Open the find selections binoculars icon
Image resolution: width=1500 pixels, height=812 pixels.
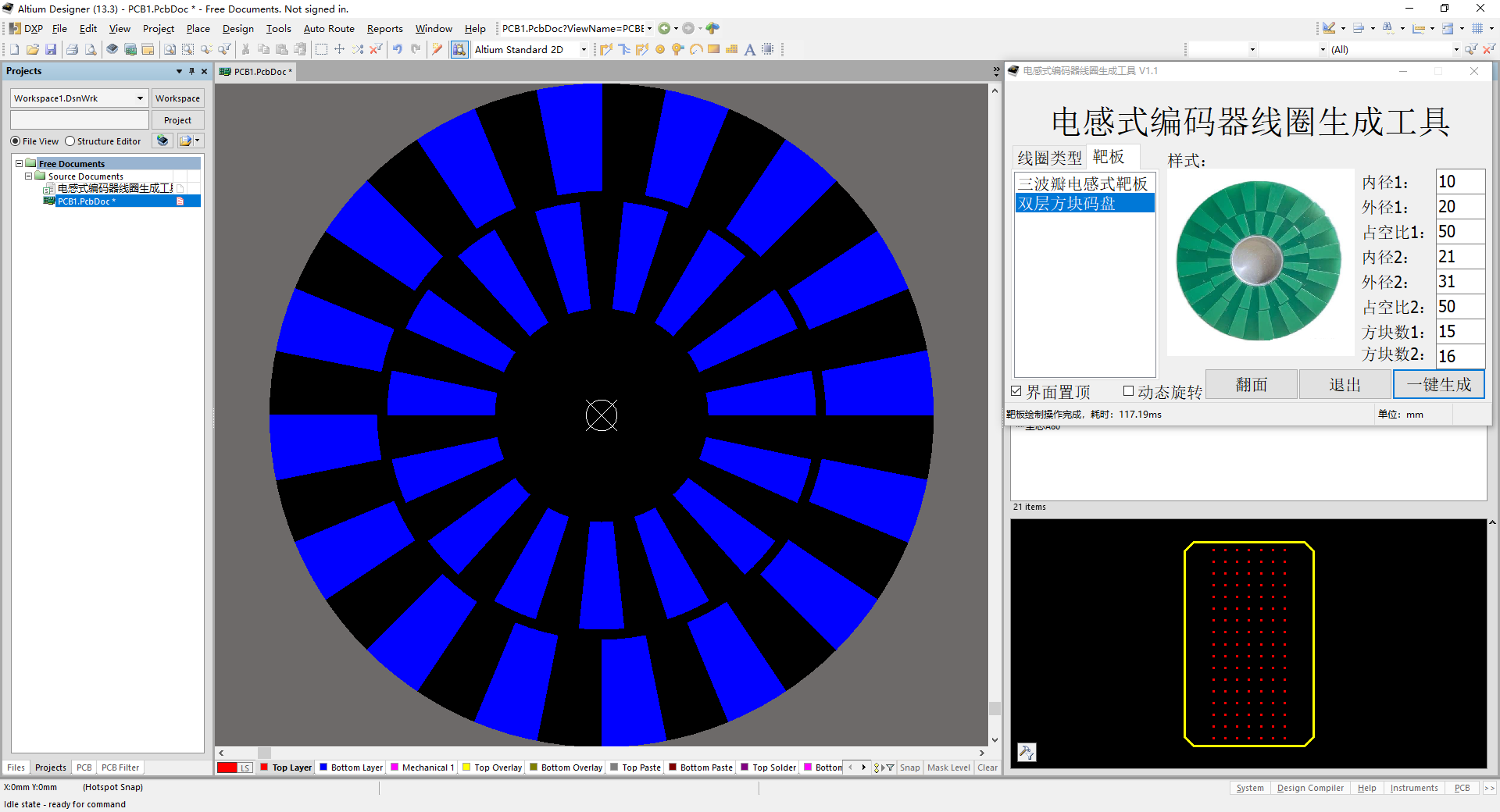point(1388,28)
